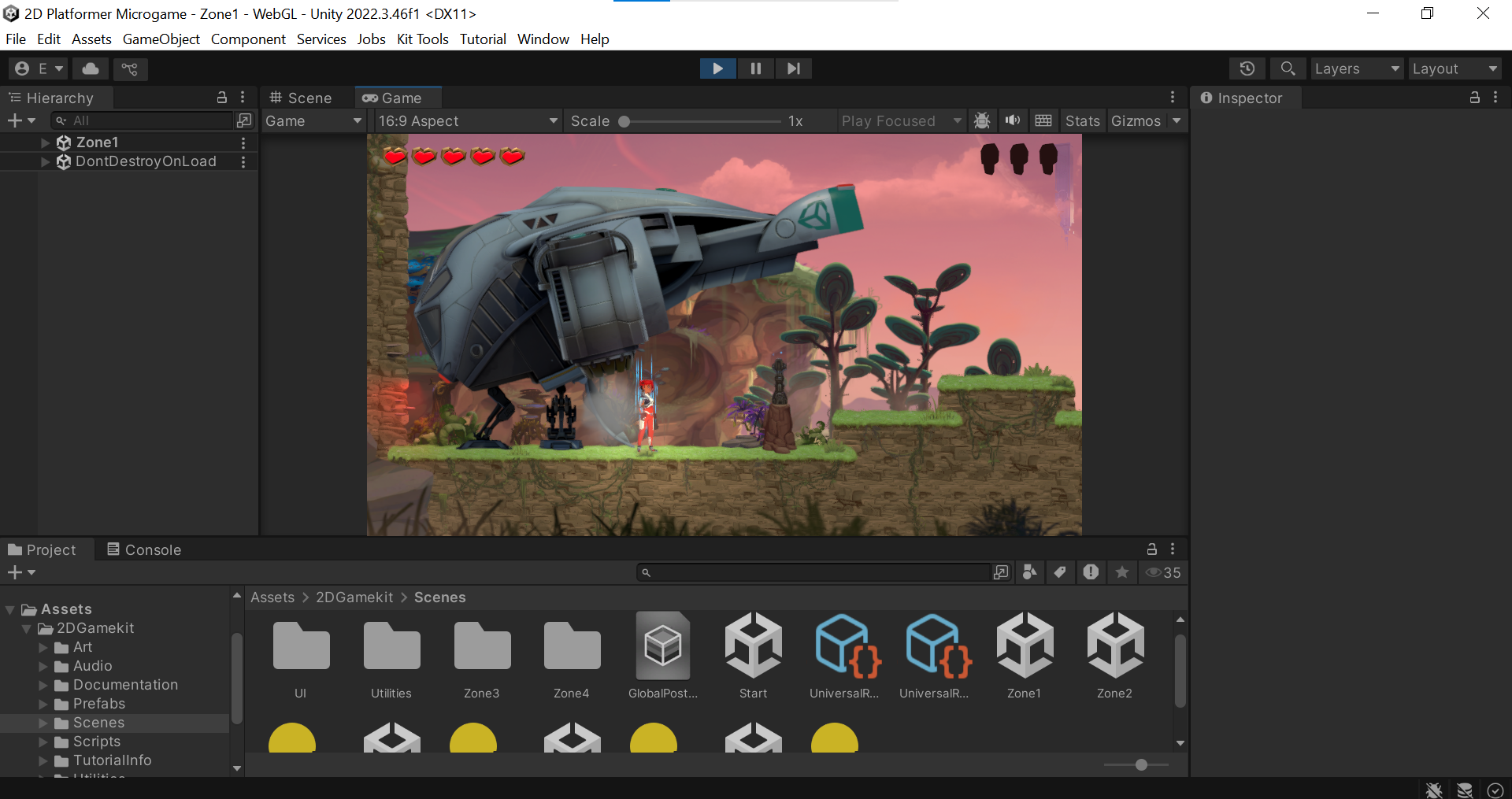Open the Layers dropdown
Screen dimensions: 1512x799
click(x=1358, y=68)
